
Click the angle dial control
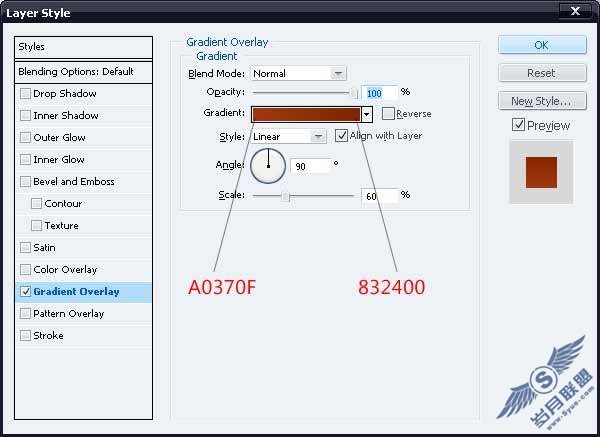pos(268,166)
